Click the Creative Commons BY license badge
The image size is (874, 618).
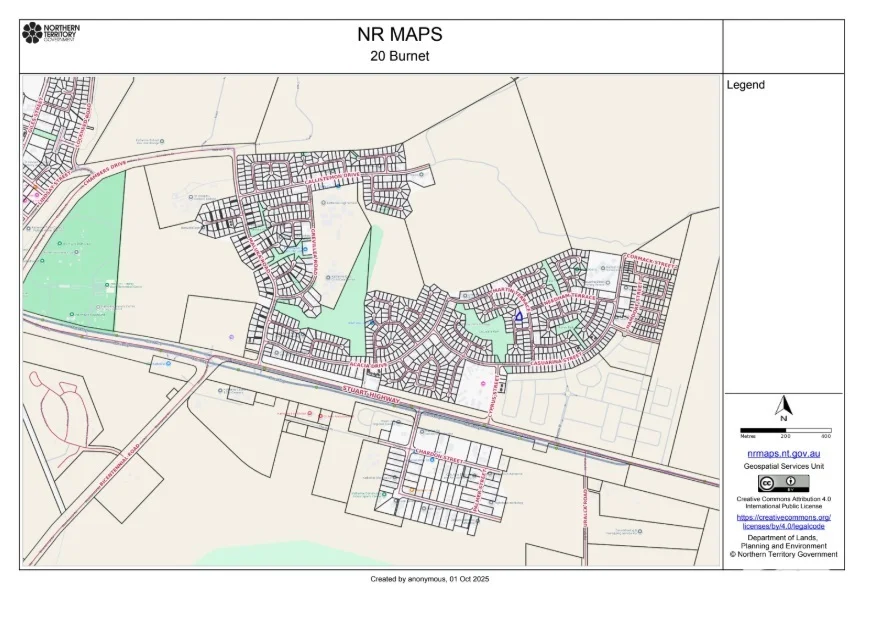pos(783,482)
